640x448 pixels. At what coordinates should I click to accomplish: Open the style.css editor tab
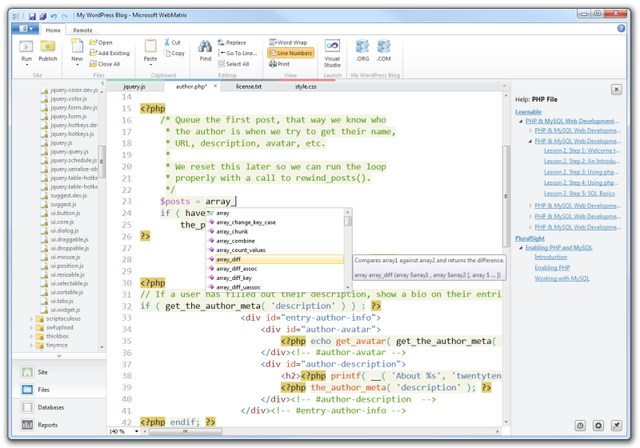point(306,86)
